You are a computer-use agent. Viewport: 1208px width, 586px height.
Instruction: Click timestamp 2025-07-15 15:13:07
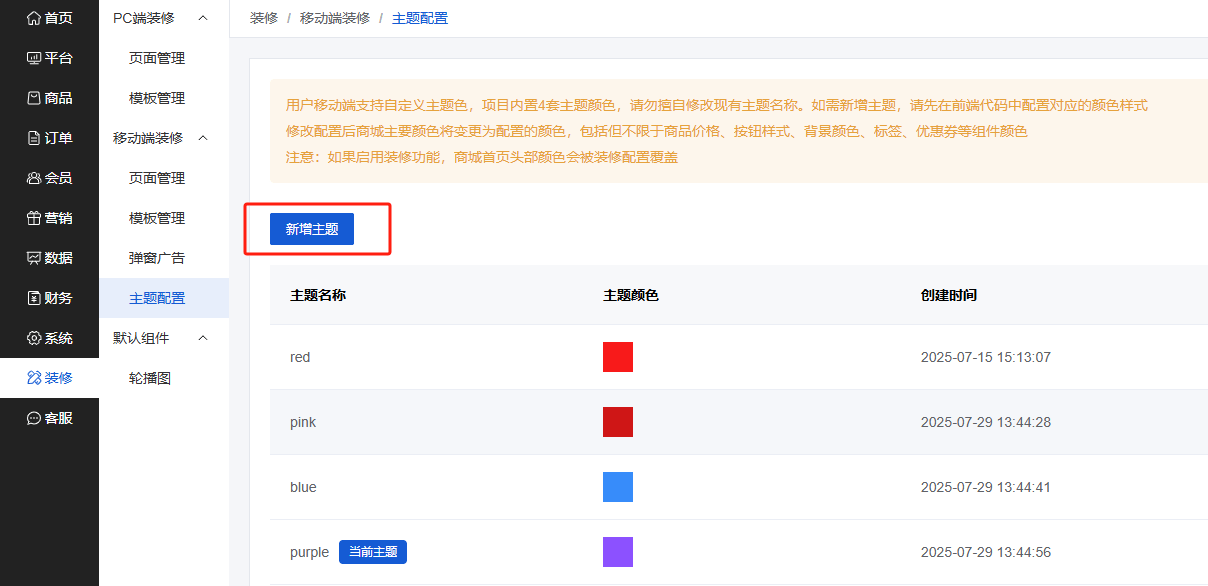click(x=986, y=357)
